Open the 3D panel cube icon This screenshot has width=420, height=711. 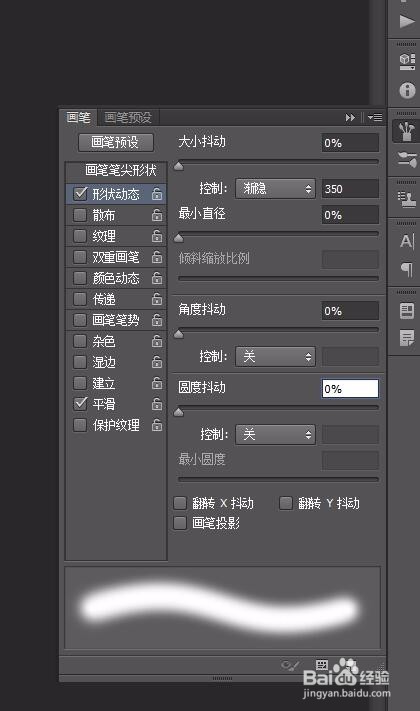(x=407, y=61)
